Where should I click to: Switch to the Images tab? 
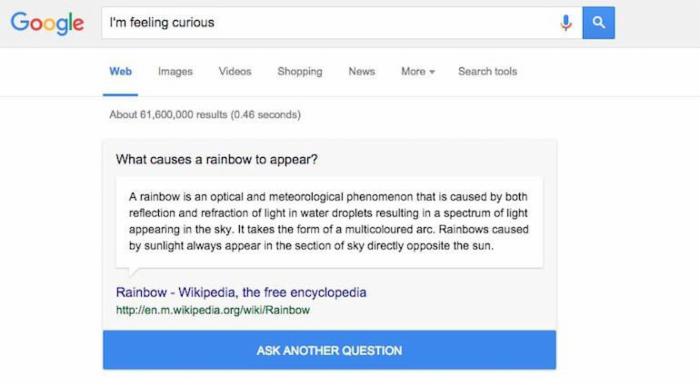tap(175, 71)
